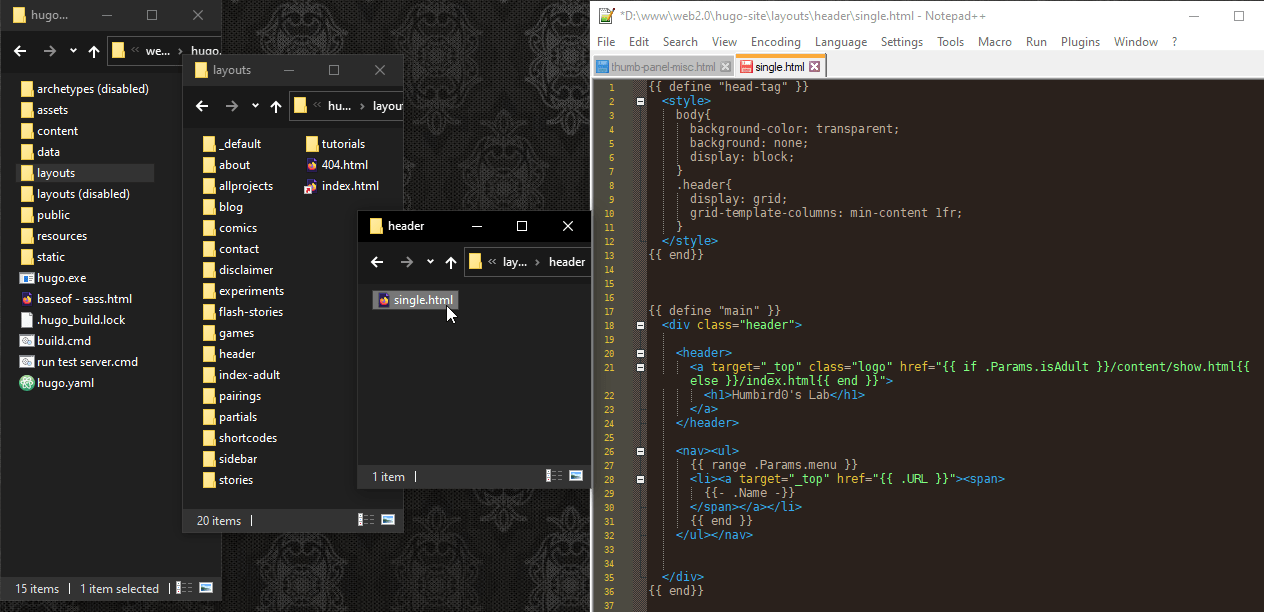Close the thumb-panel-misc.html tab
Viewport: 1264px width, 612px height.
725,67
